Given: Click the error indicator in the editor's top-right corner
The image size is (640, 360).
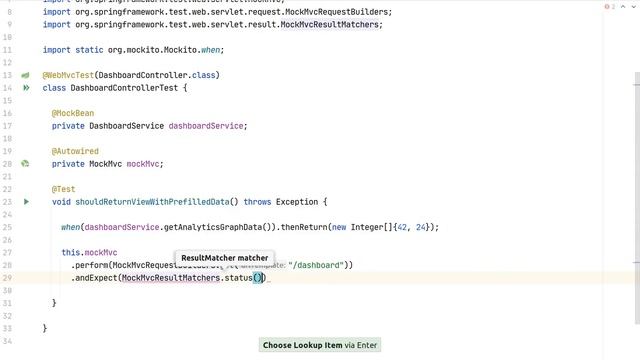Looking at the screenshot, I should click(609, 7).
